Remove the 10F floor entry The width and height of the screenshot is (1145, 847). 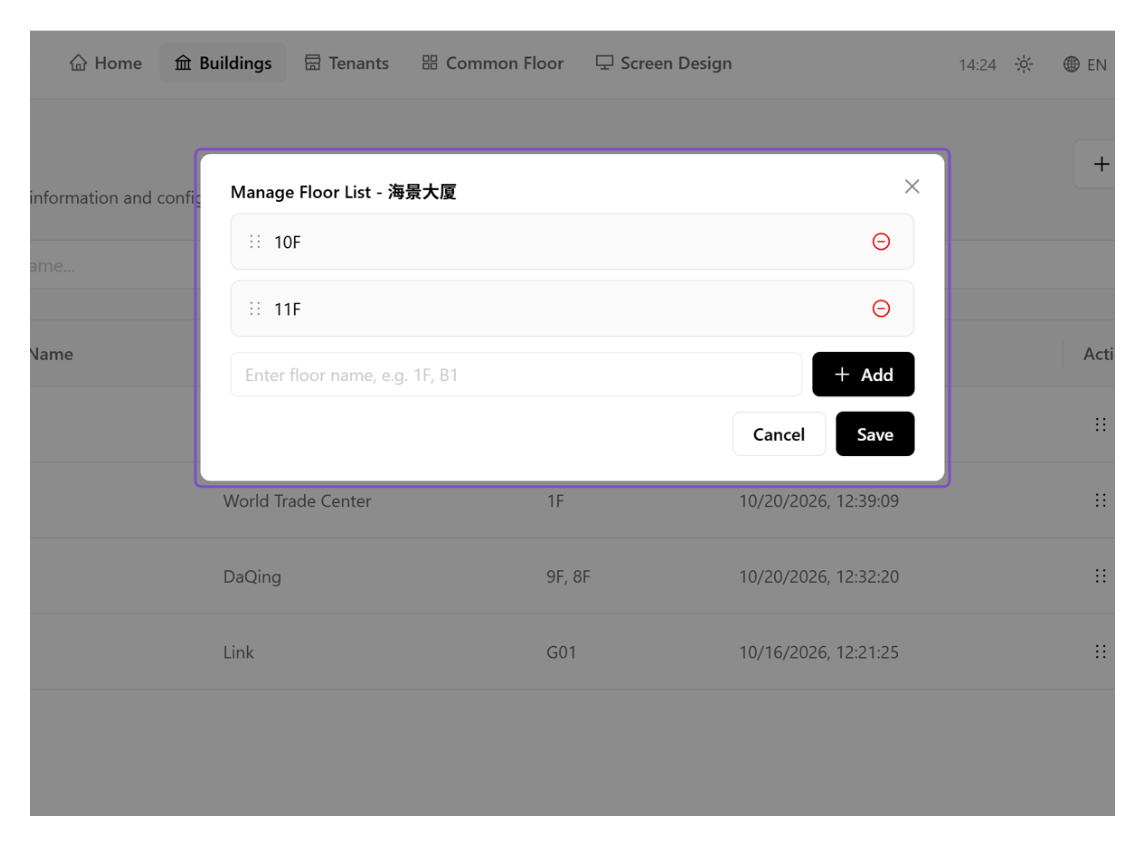coord(881,242)
